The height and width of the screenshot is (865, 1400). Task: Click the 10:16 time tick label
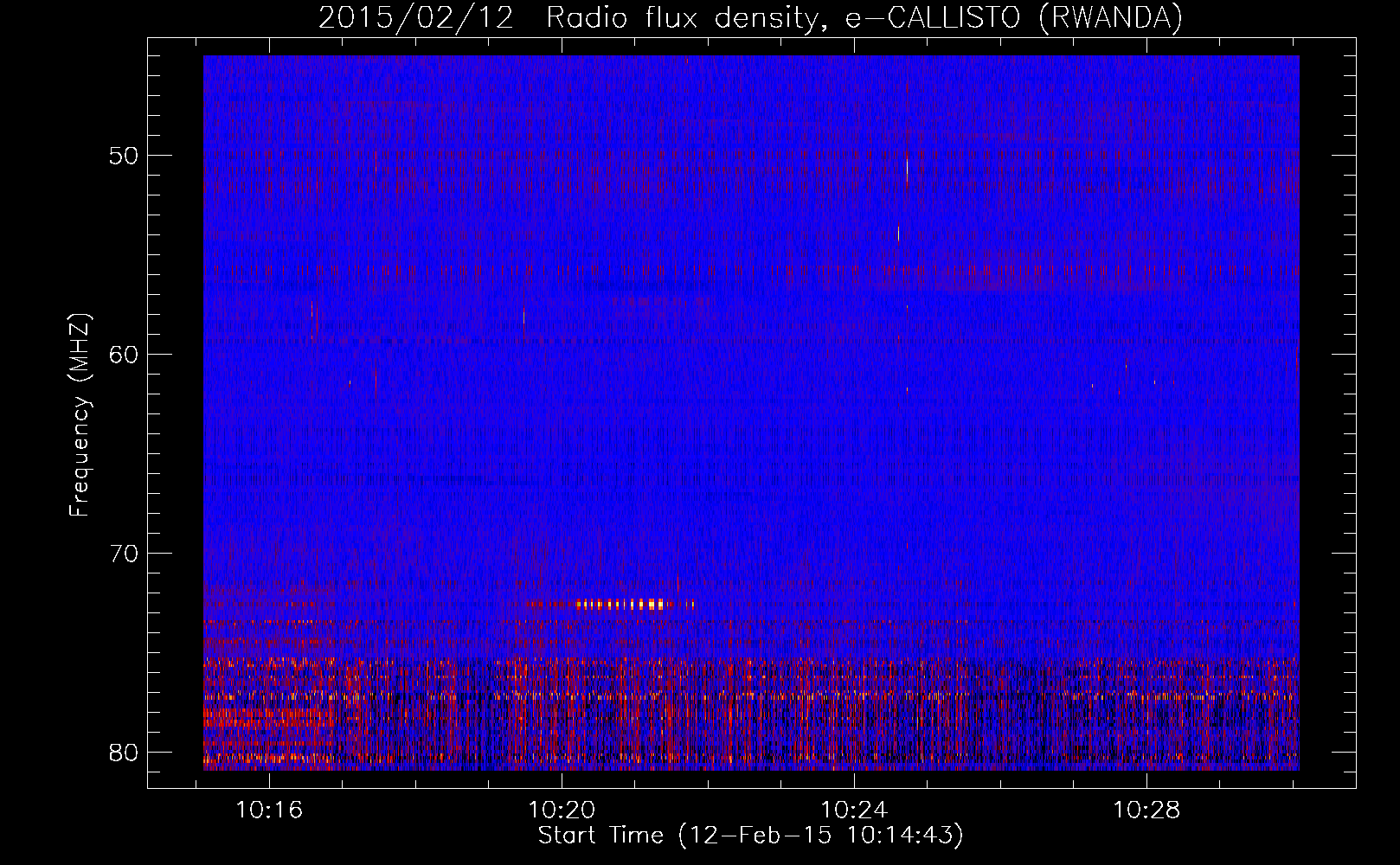[269, 811]
